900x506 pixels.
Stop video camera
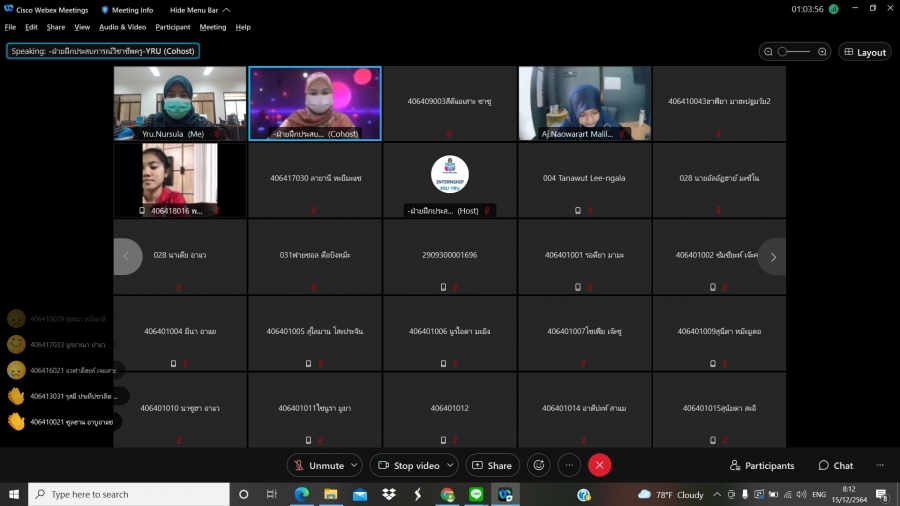pos(407,465)
